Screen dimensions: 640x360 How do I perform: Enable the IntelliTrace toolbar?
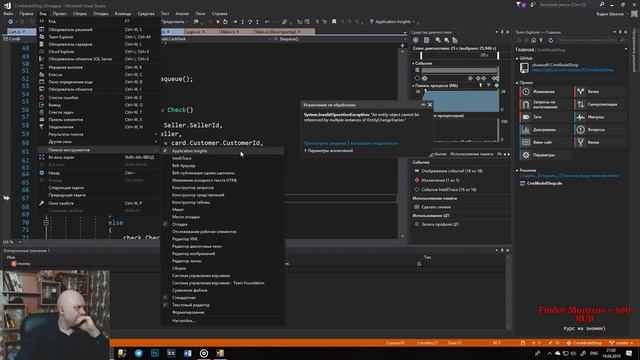pos(222,158)
